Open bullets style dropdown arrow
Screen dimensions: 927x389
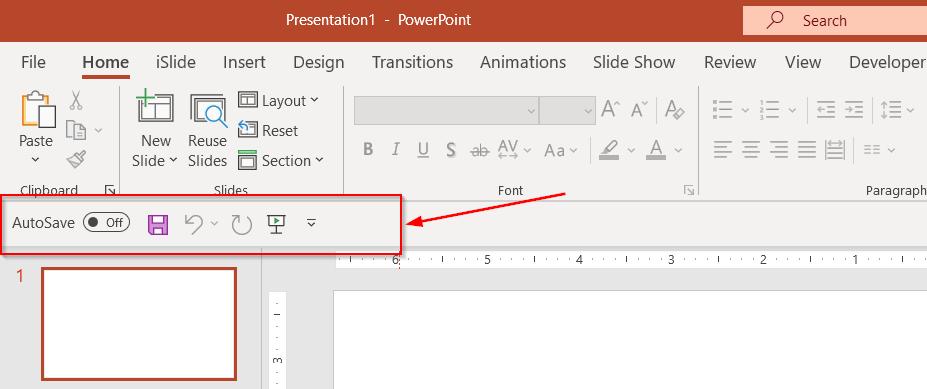pyautogui.click(x=745, y=110)
